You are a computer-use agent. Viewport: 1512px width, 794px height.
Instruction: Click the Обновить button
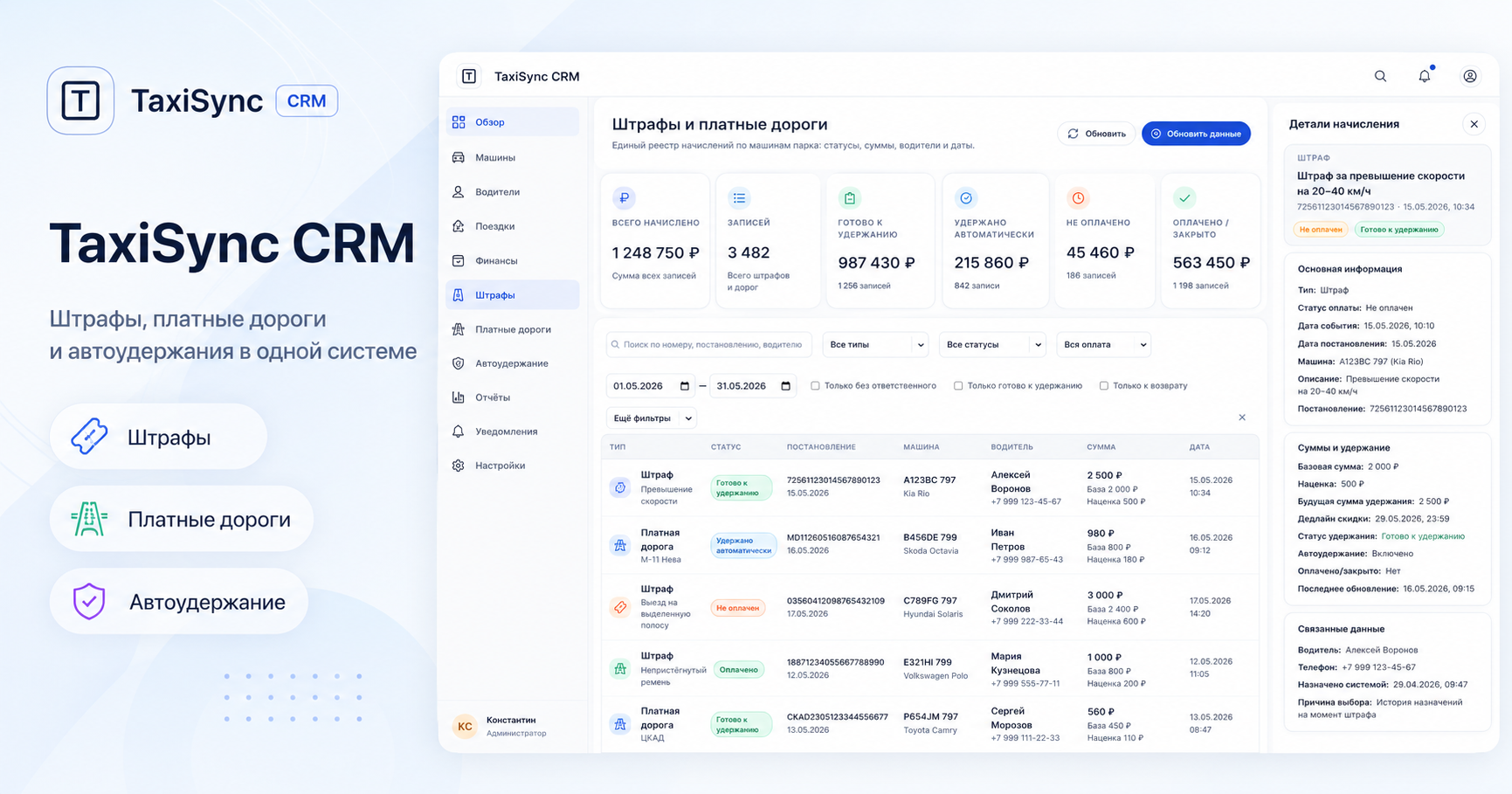coord(1096,134)
